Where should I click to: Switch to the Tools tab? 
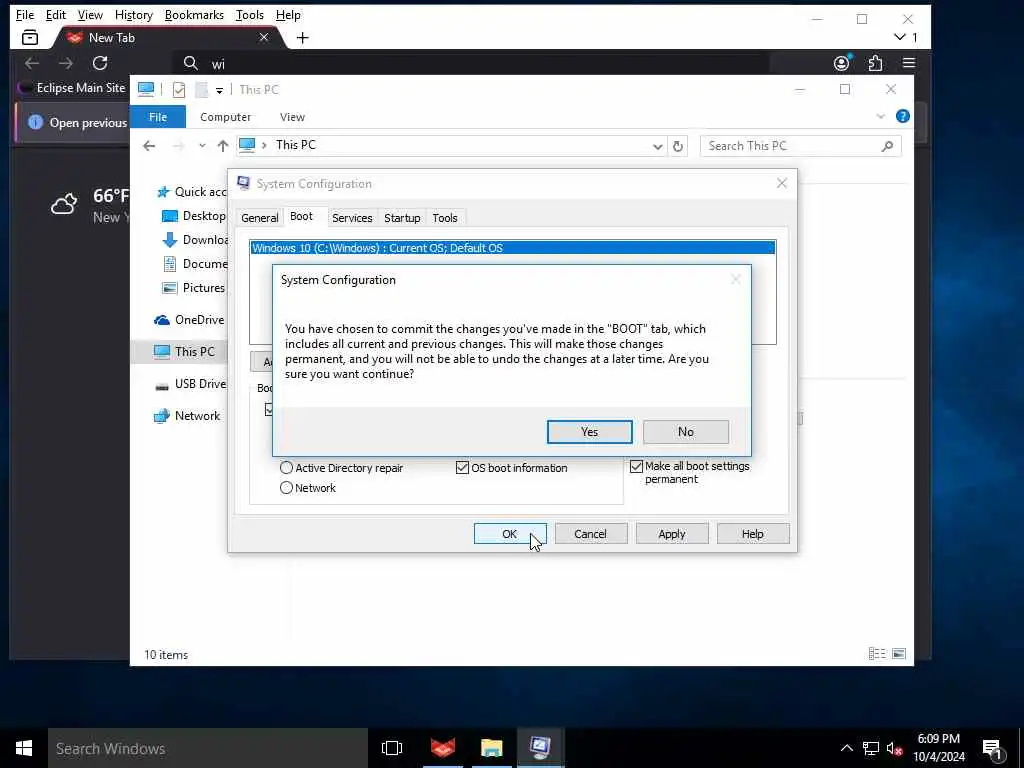pos(445,217)
